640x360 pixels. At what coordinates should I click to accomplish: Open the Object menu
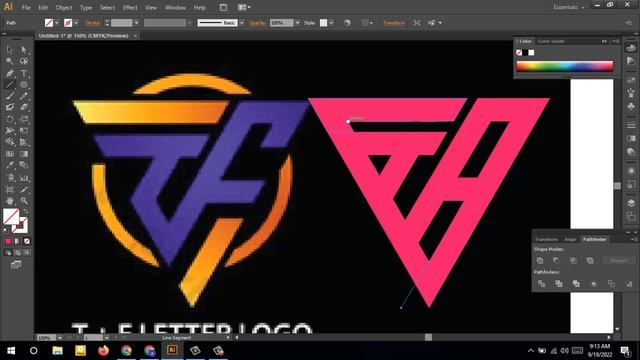(x=64, y=7)
